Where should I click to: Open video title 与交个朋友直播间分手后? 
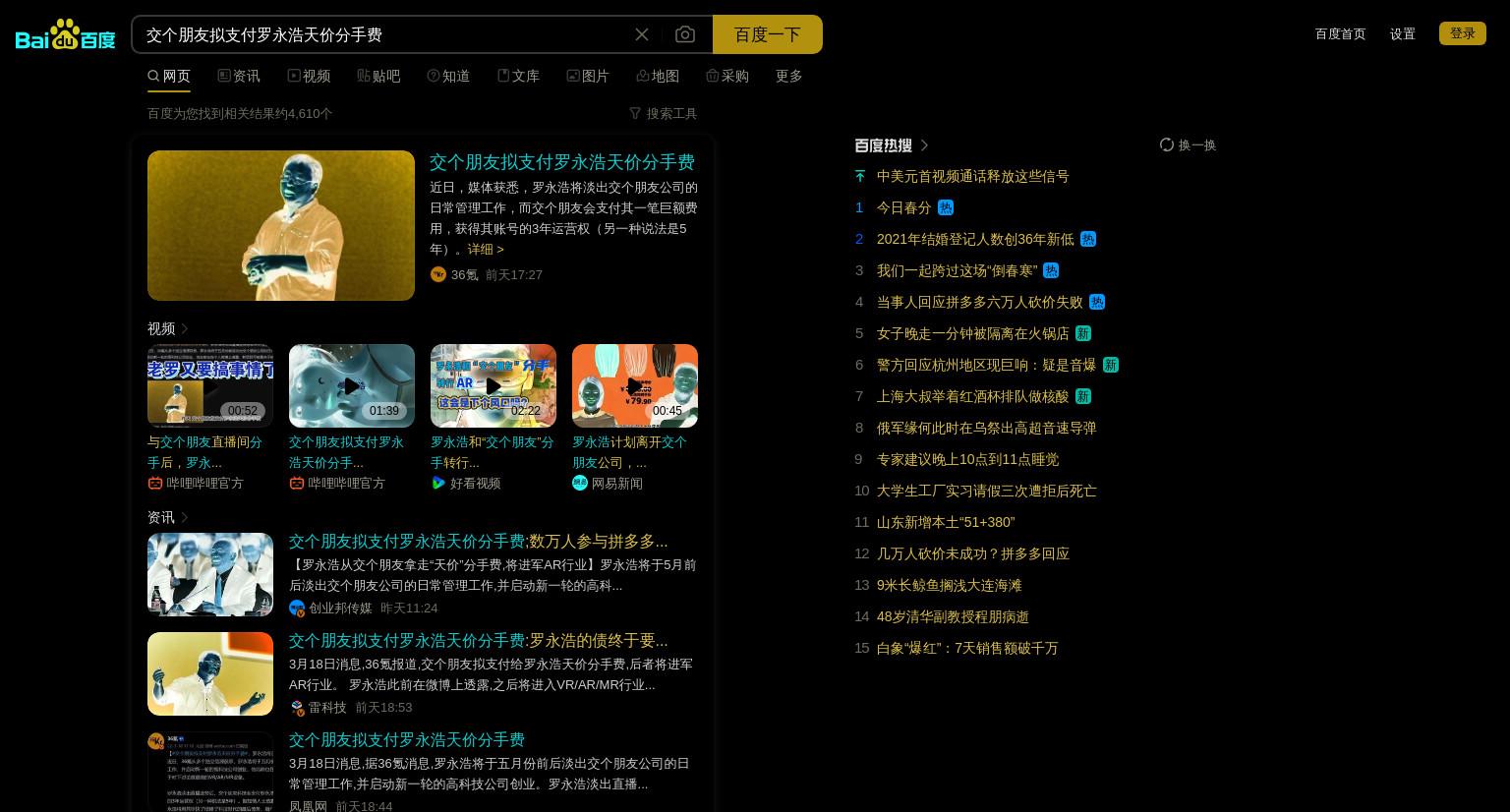point(205,452)
